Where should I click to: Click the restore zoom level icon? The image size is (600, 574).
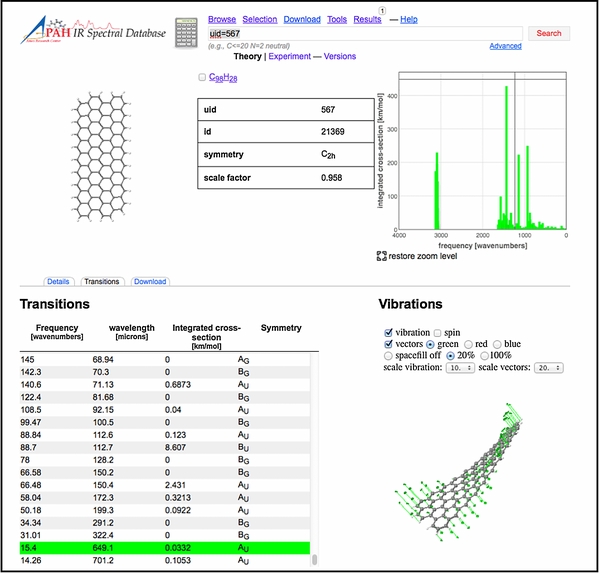coord(382,257)
